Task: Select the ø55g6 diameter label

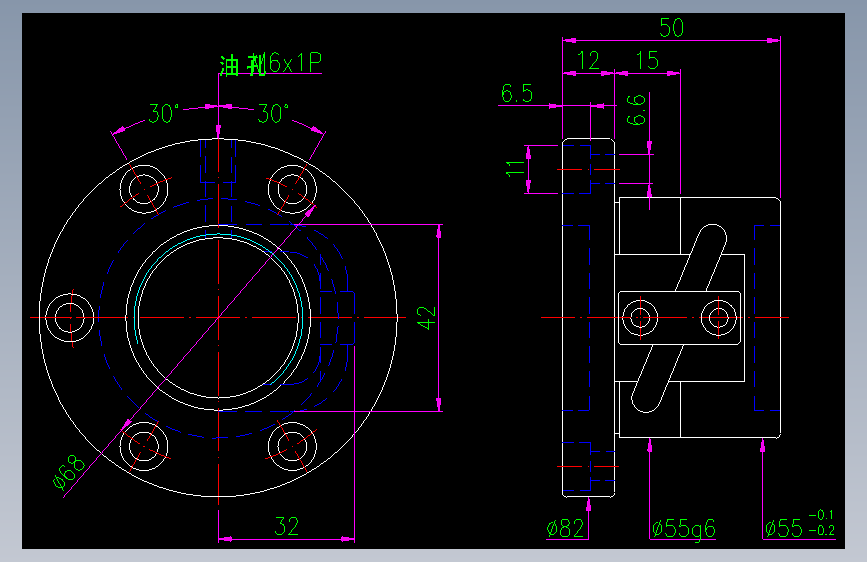Action: [x=683, y=529]
